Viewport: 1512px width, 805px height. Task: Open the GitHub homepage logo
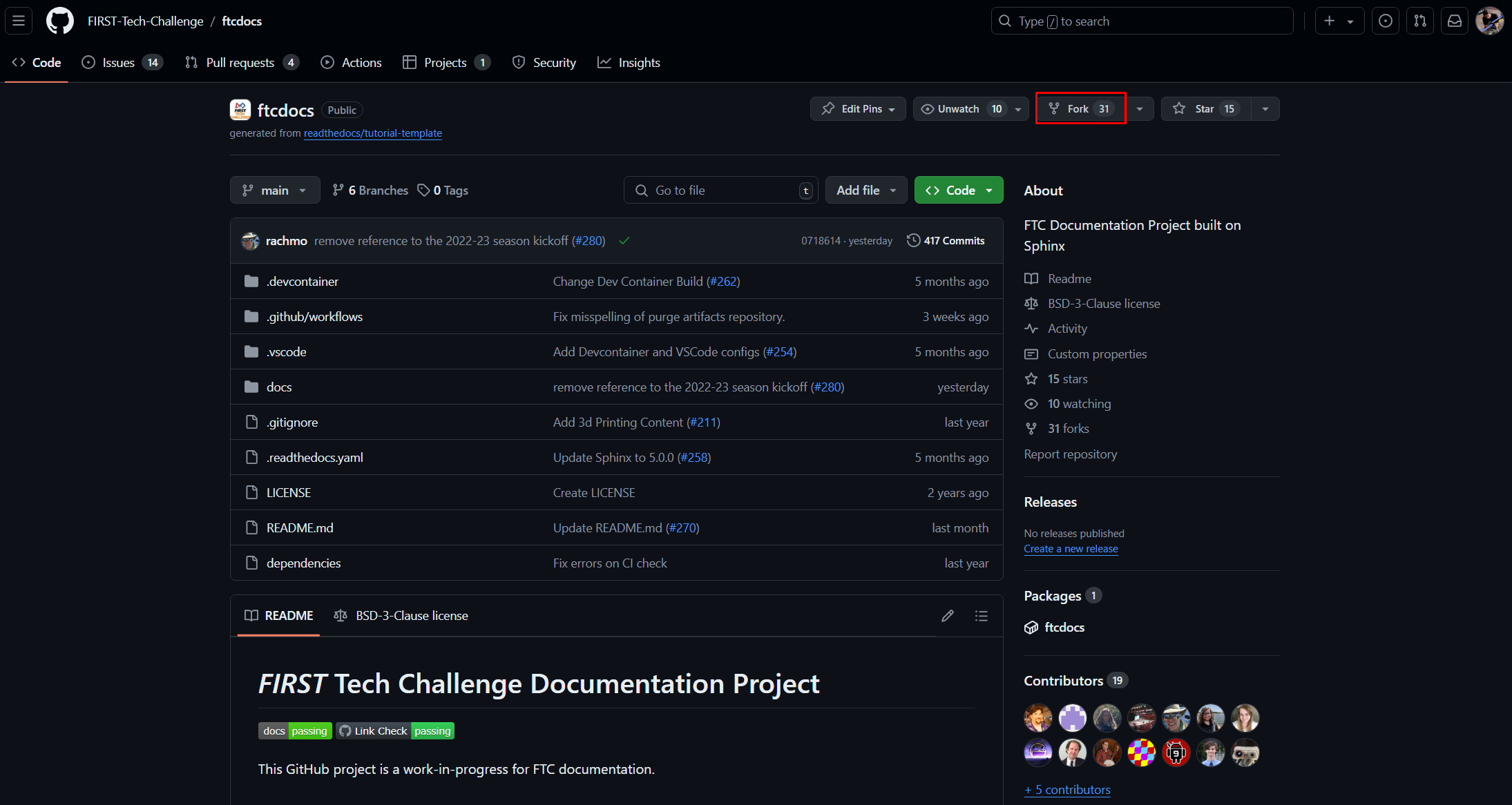point(59,21)
